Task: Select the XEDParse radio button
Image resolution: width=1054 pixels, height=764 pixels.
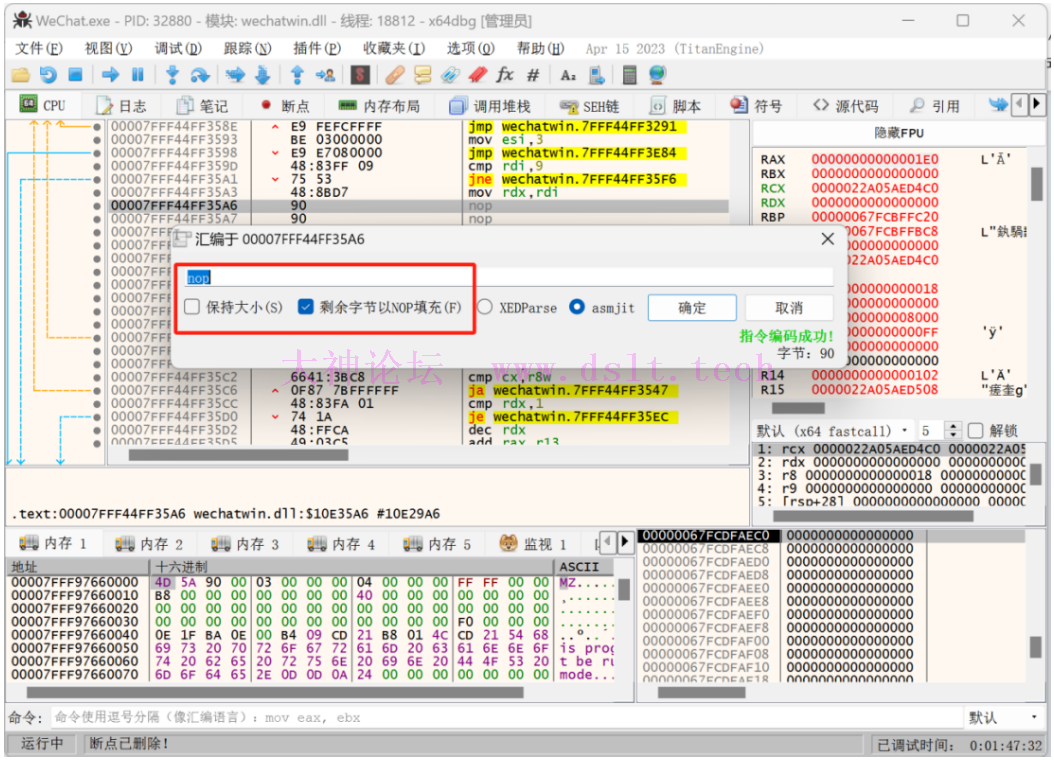Action: (x=485, y=307)
